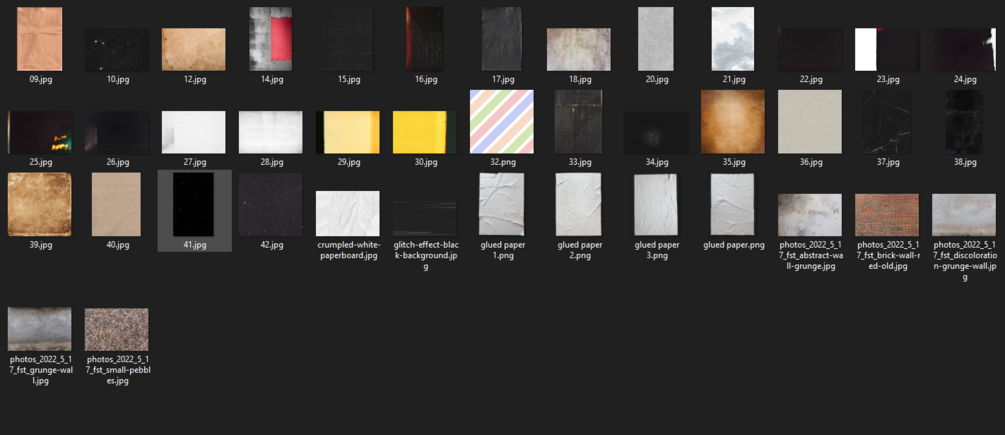
Task: Select the 21.jpg cloudy sky thumbnail
Action: tap(733, 39)
